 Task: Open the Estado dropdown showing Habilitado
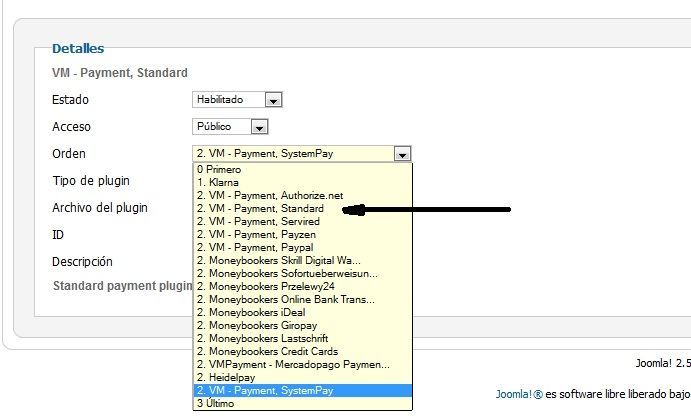pyautogui.click(x=237, y=100)
